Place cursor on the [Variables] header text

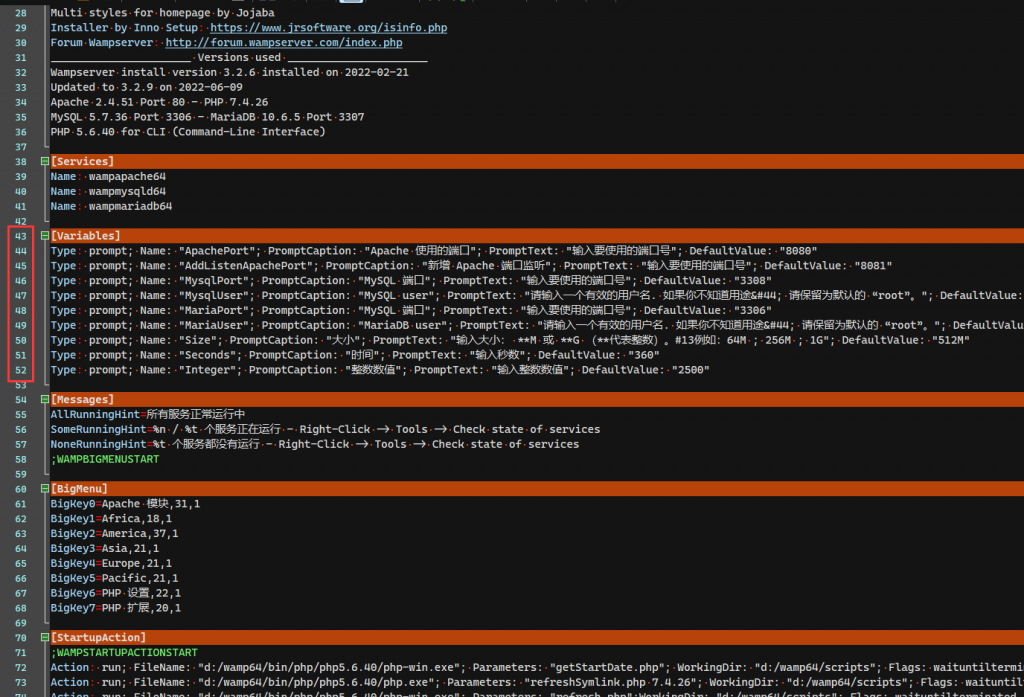[85, 236]
